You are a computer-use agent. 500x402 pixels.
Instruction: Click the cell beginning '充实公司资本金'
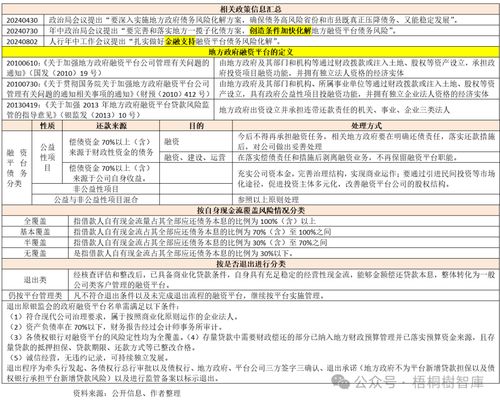tap(366, 179)
